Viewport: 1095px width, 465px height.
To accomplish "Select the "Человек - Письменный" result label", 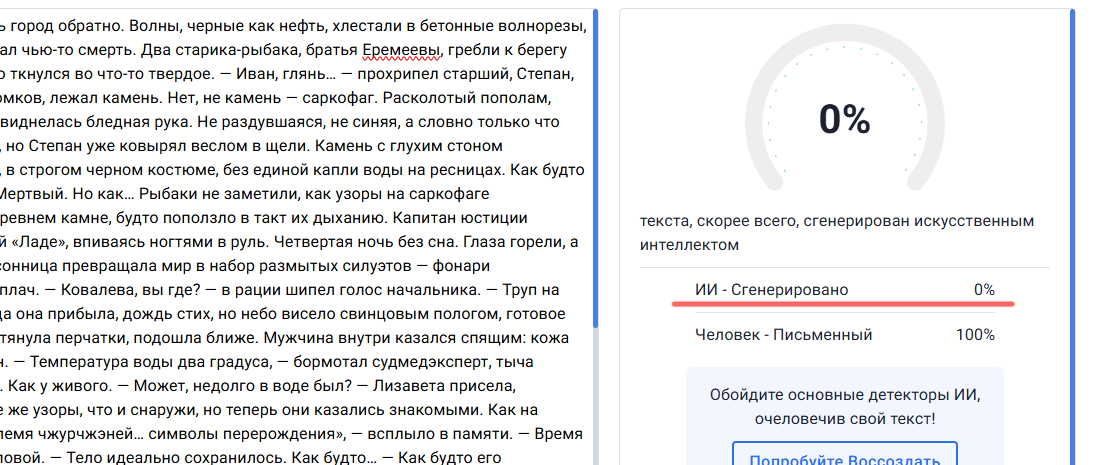I will pos(783,335).
